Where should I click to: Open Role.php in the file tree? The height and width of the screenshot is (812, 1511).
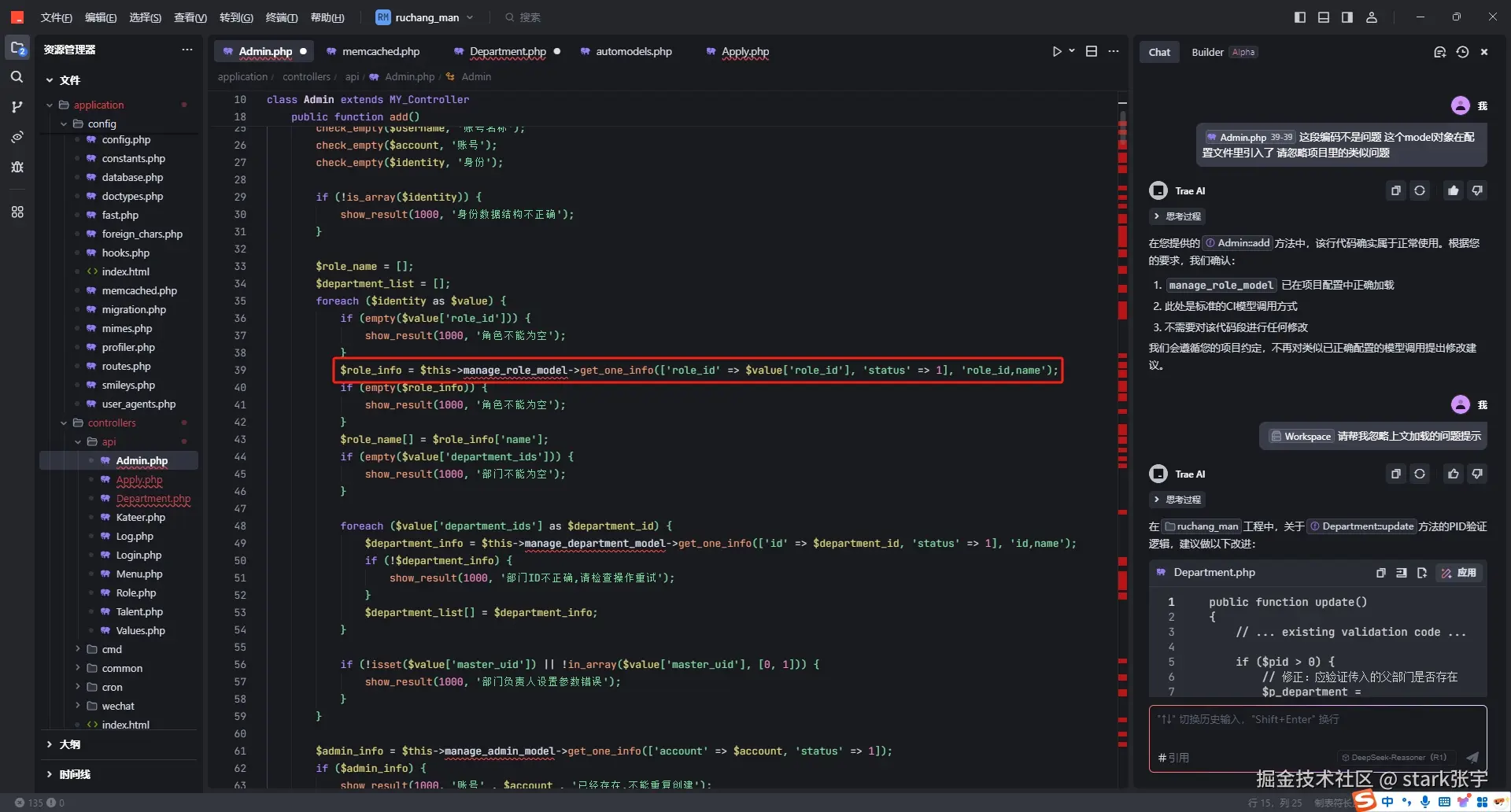pyautogui.click(x=135, y=592)
